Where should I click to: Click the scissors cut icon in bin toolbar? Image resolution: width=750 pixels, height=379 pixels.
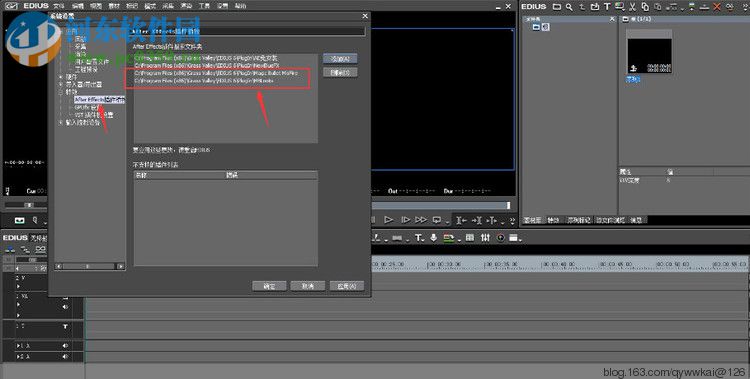632,7
